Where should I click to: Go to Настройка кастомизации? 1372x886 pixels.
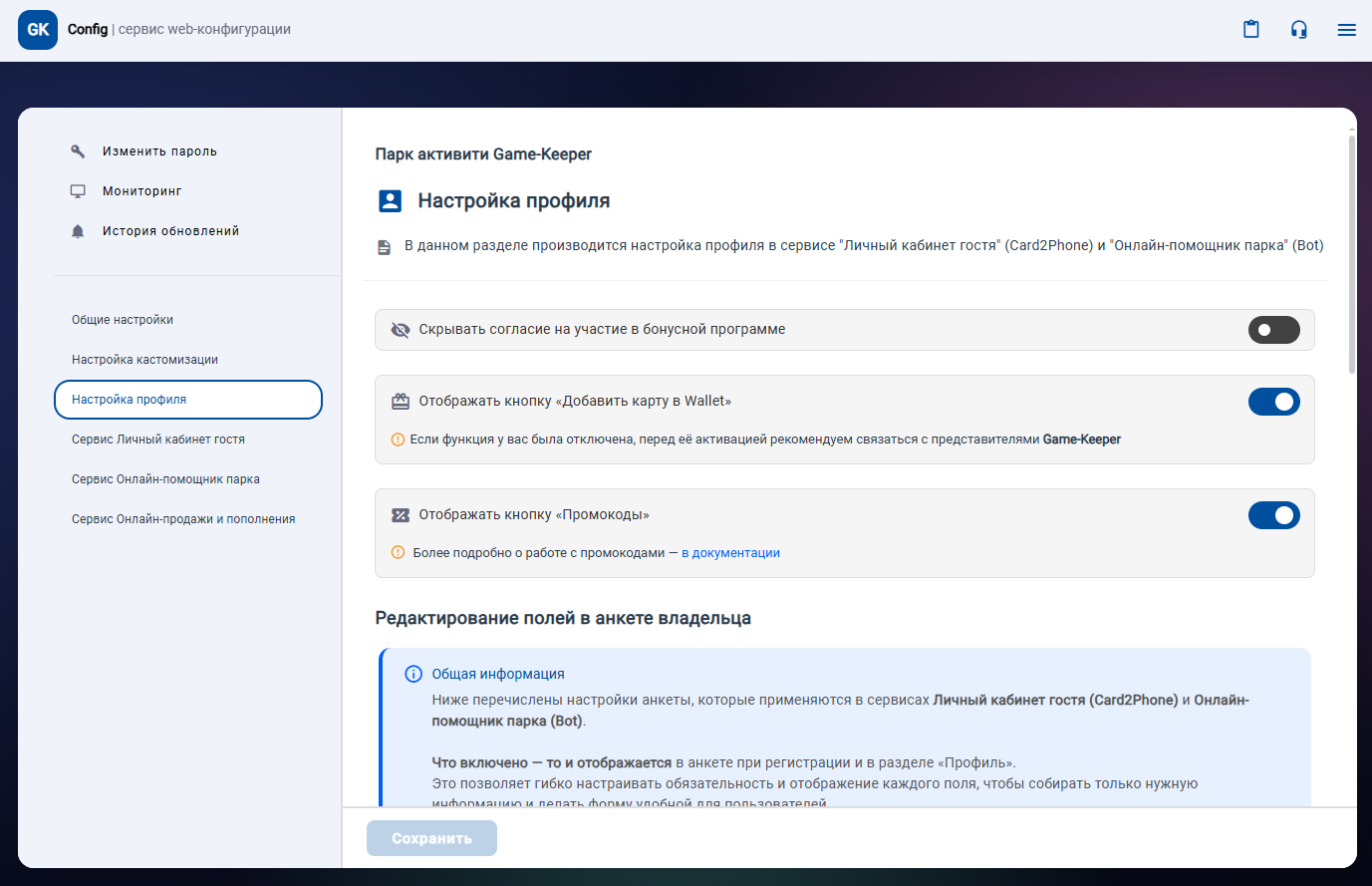click(144, 360)
